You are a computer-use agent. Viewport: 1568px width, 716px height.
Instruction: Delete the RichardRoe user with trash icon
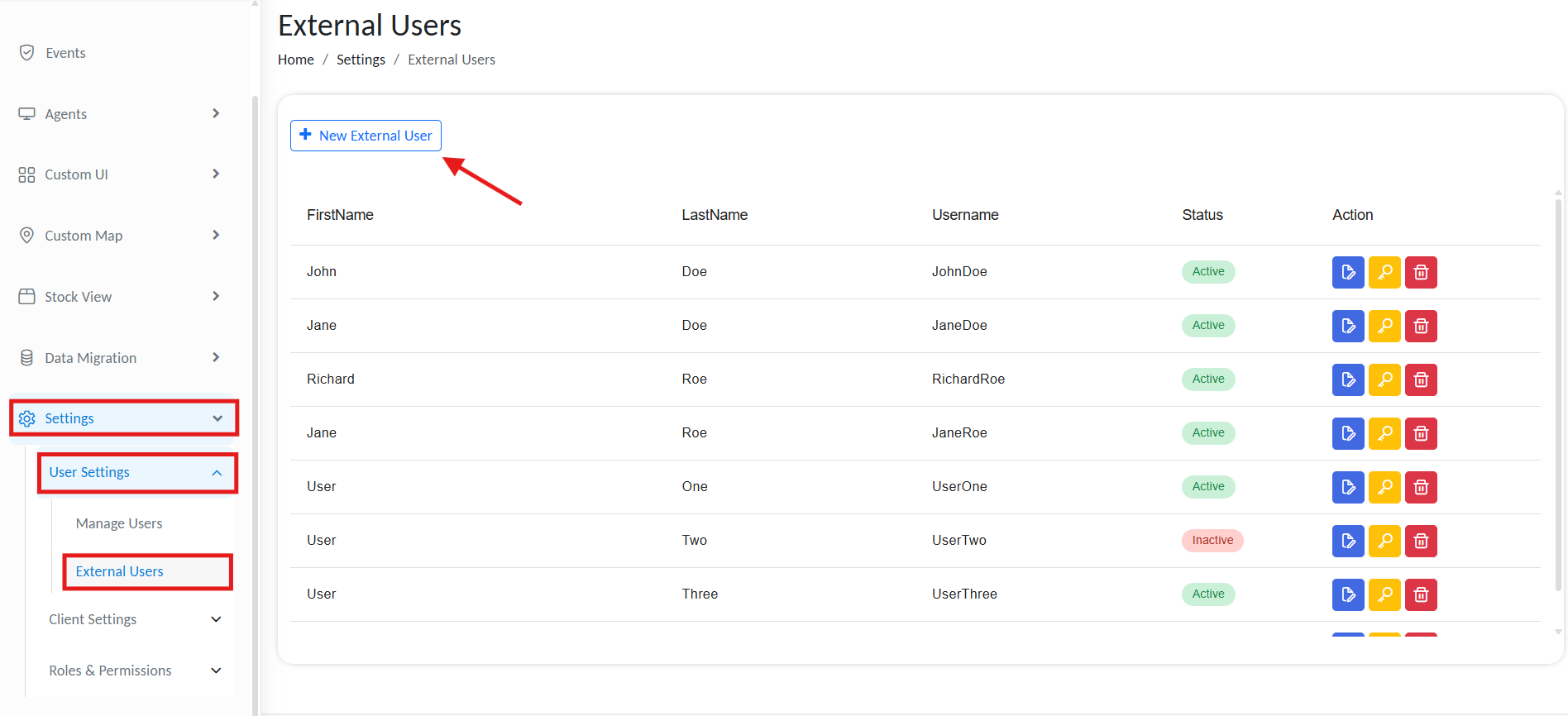(1421, 379)
